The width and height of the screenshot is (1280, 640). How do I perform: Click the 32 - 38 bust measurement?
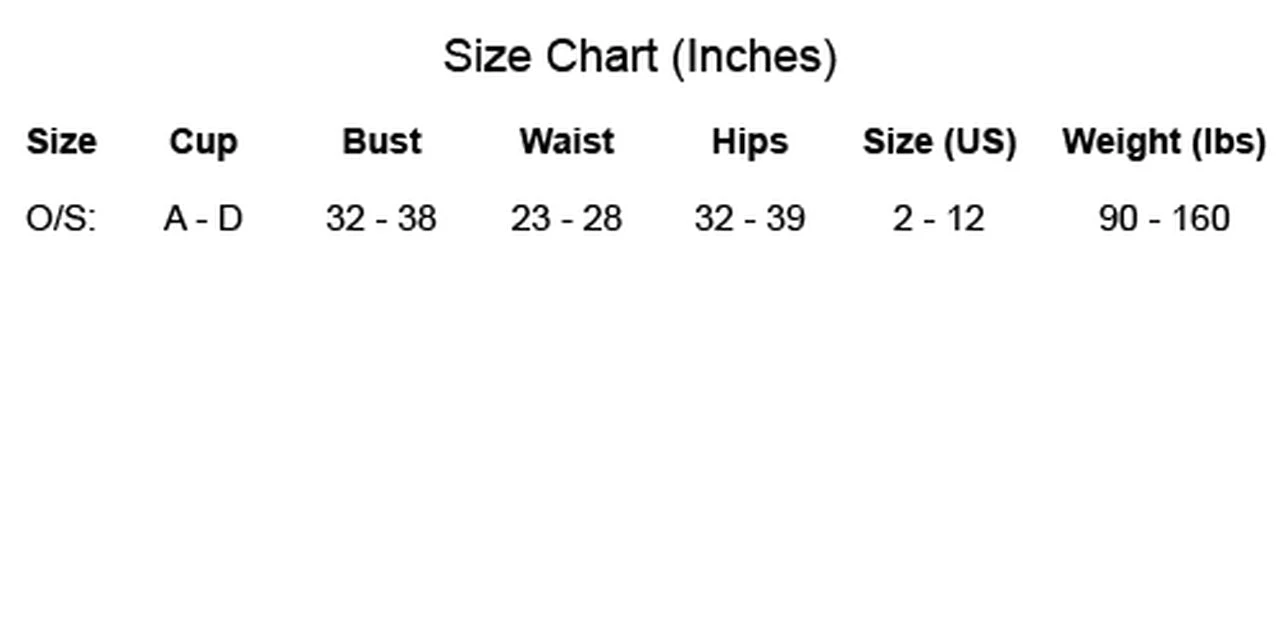381,218
